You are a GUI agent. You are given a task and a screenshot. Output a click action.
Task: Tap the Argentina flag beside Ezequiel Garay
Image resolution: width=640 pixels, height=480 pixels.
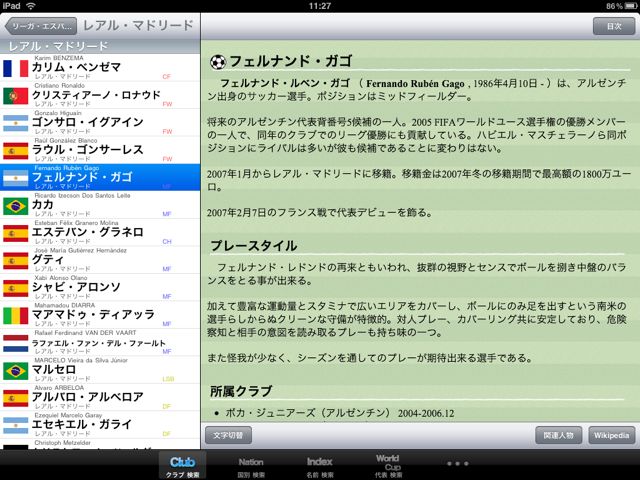16,425
